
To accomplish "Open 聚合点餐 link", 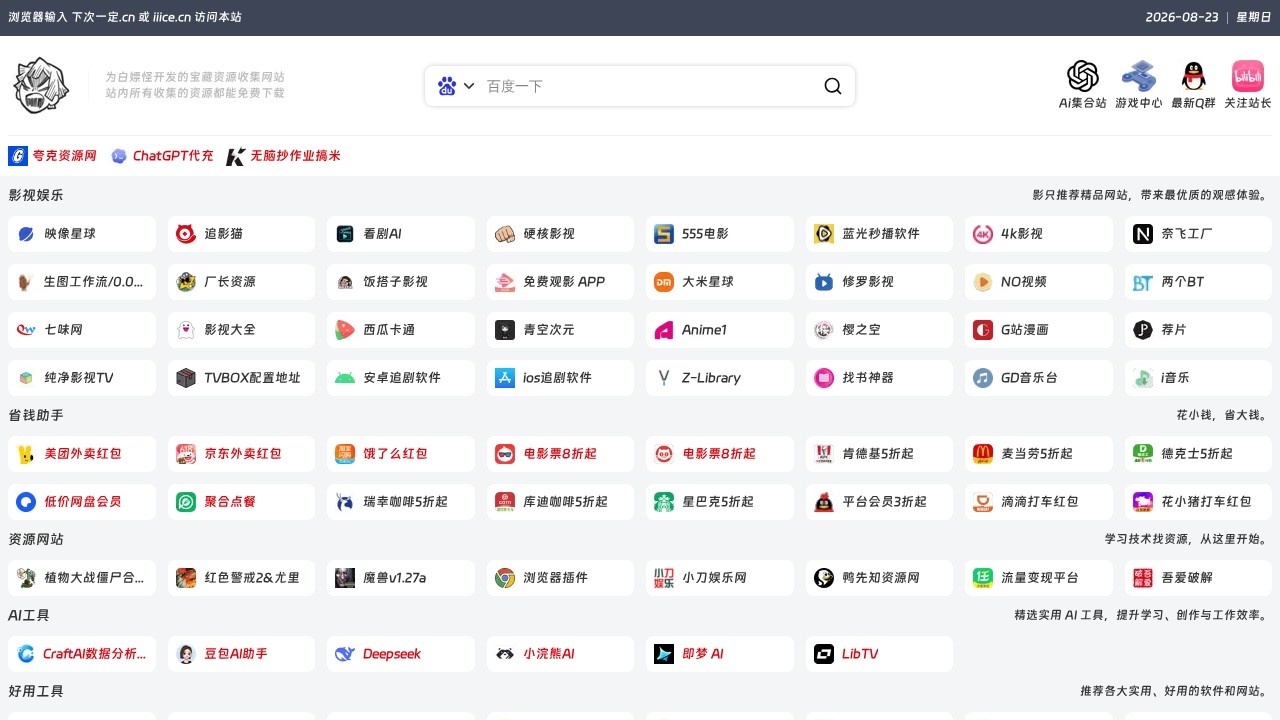I will coord(242,502).
